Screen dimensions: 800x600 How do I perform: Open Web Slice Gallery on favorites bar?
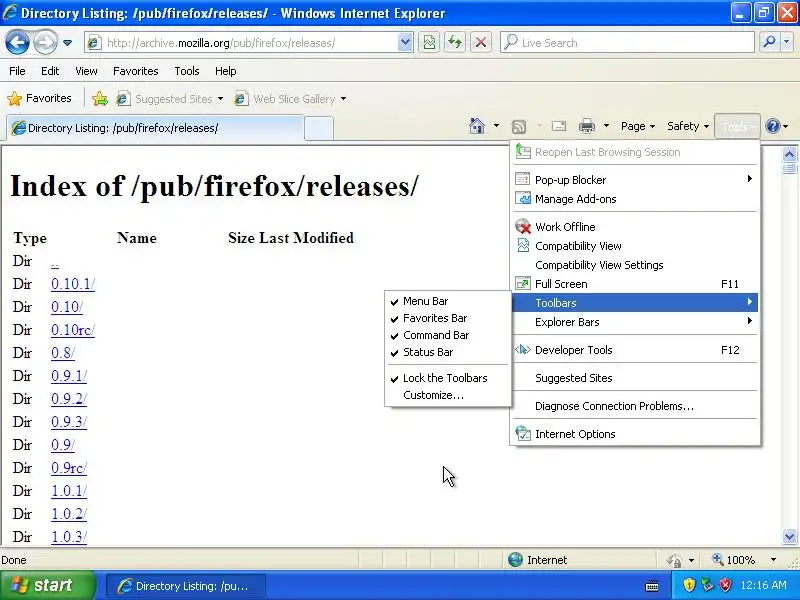pyautogui.click(x=290, y=98)
